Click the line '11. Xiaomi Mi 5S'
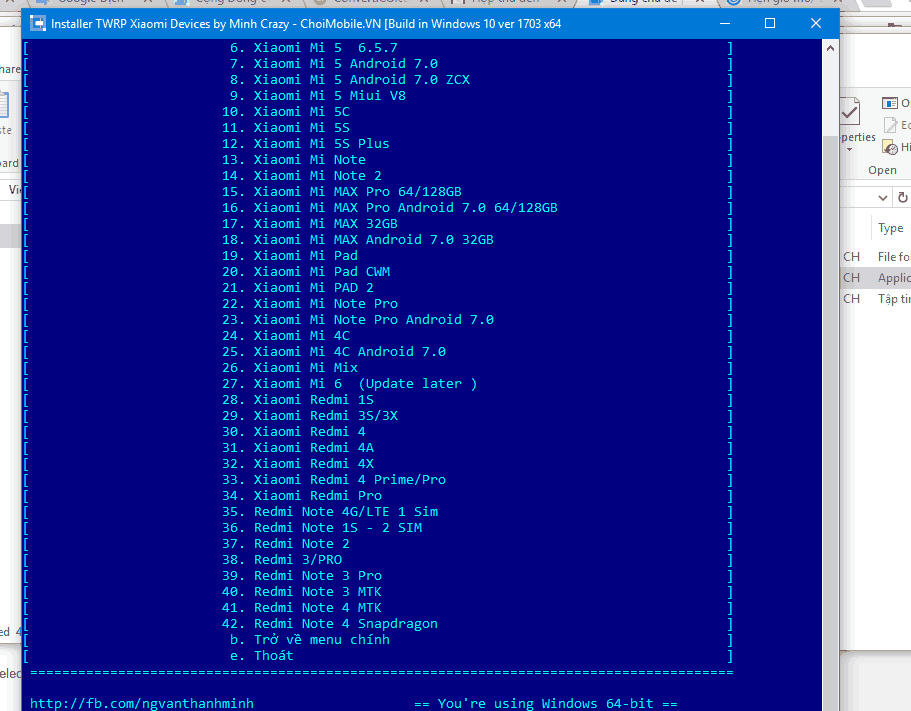The width and height of the screenshot is (911, 711). [x=286, y=128]
